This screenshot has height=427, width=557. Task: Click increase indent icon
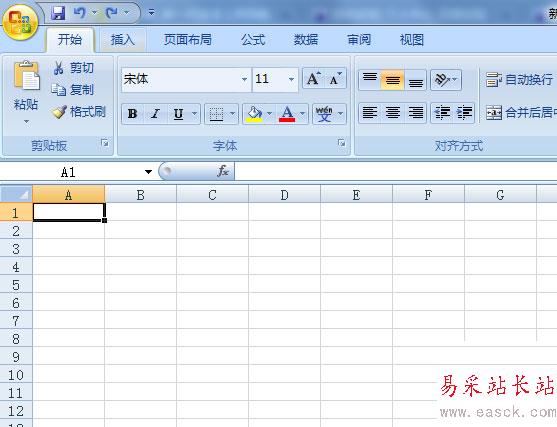[x=464, y=113]
